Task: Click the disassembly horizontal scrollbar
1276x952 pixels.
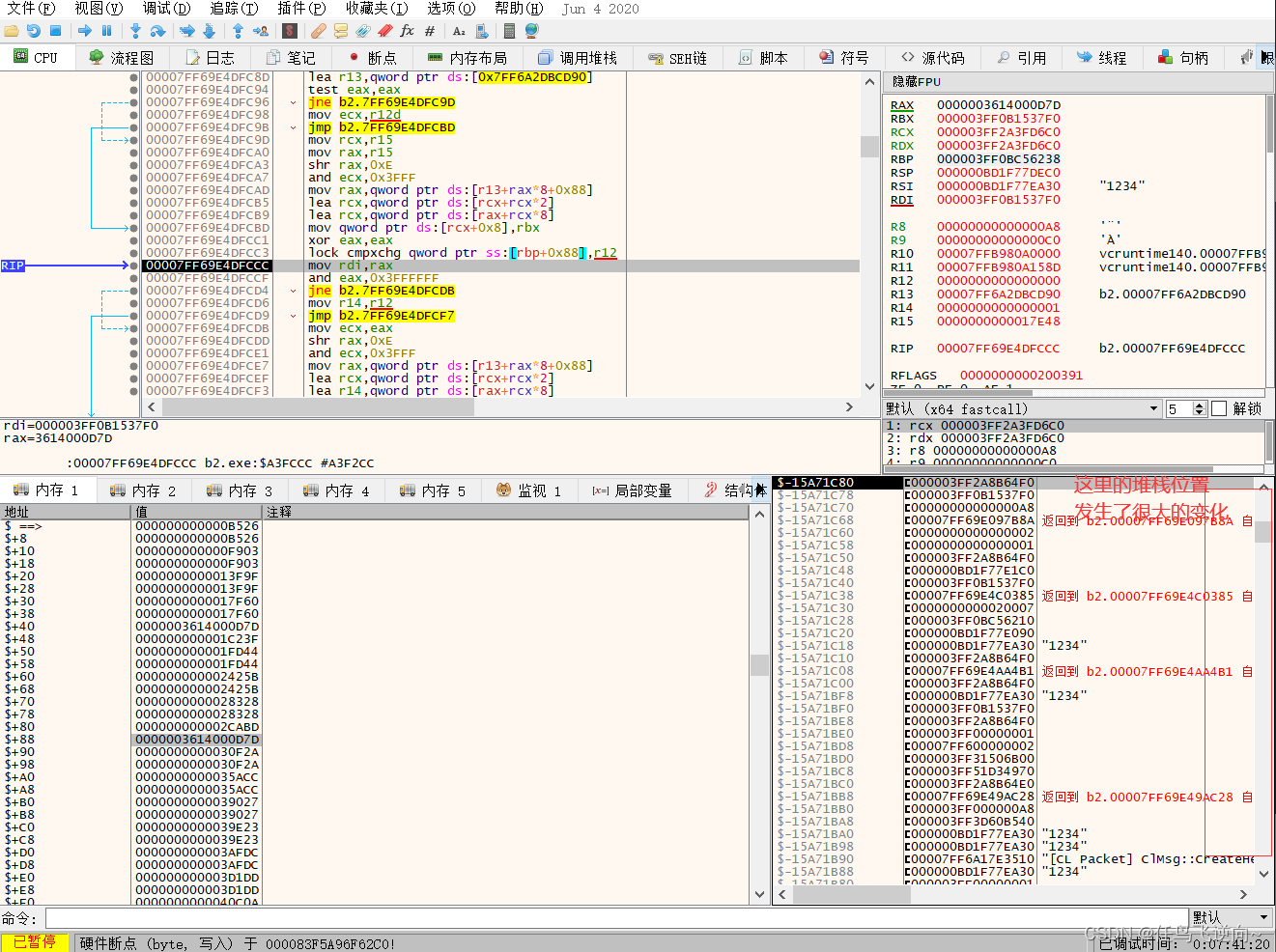Action: pyautogui.click(x=499, y=406)
